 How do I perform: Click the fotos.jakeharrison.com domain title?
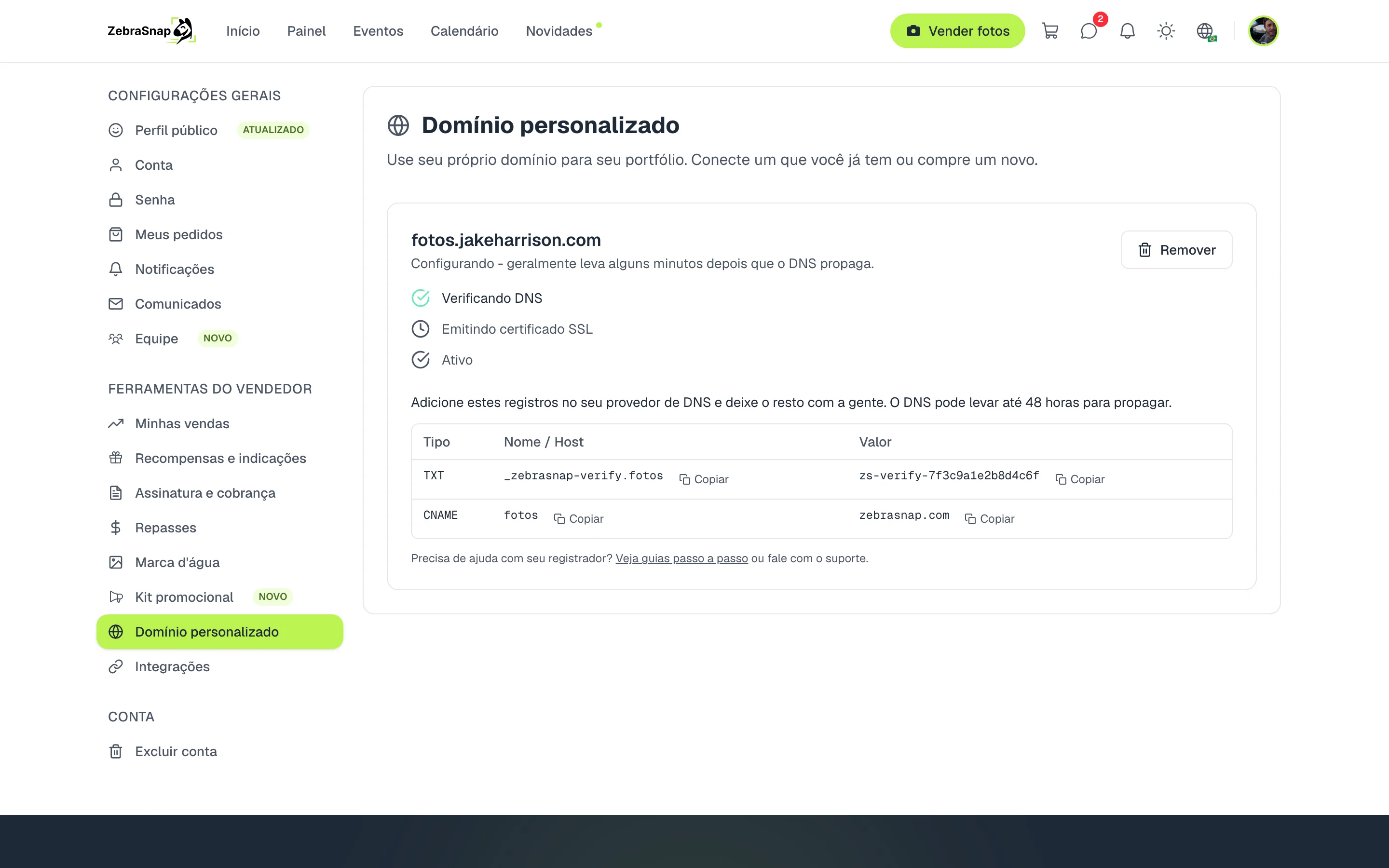pyautogui.click(x=505, y=240)
